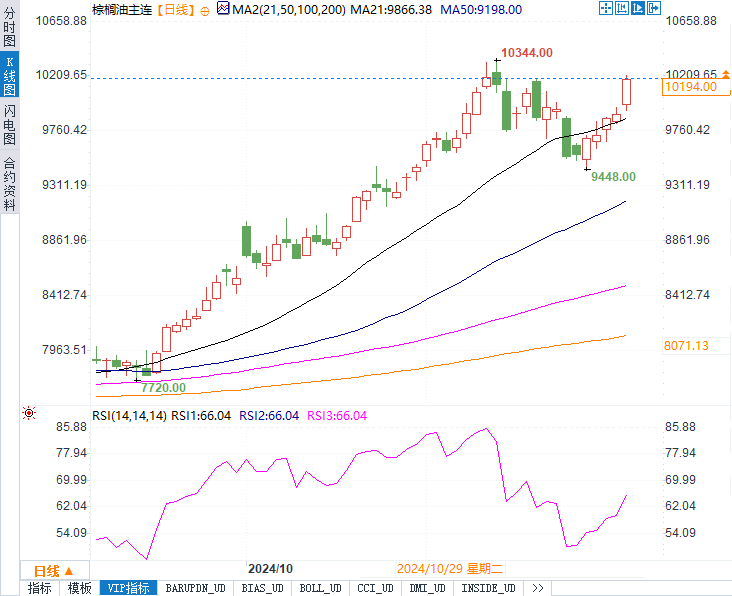Toggle the highlighted auto-scale axis icon
732x596 pixels.
[638, 8]
